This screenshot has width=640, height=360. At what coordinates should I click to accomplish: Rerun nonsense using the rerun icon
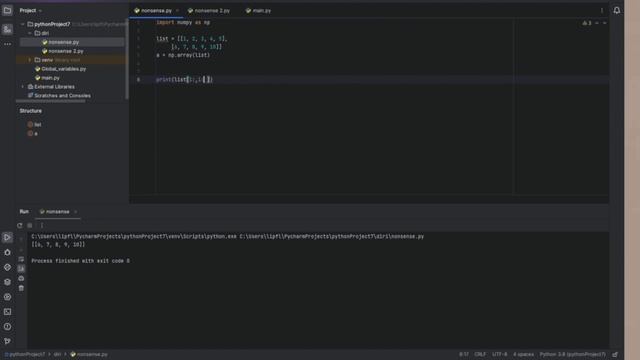point(20,225)
